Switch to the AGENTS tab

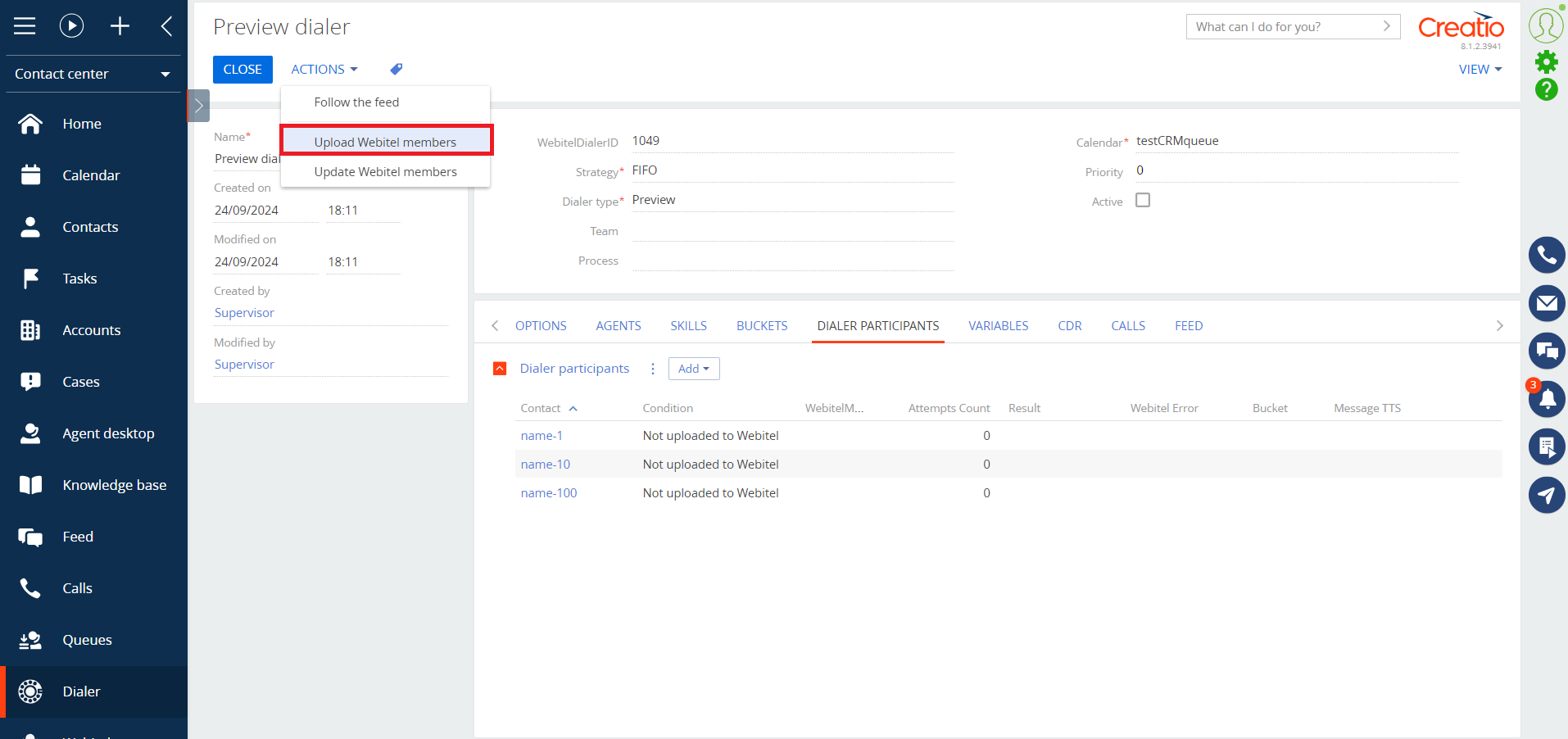(619, 326)
